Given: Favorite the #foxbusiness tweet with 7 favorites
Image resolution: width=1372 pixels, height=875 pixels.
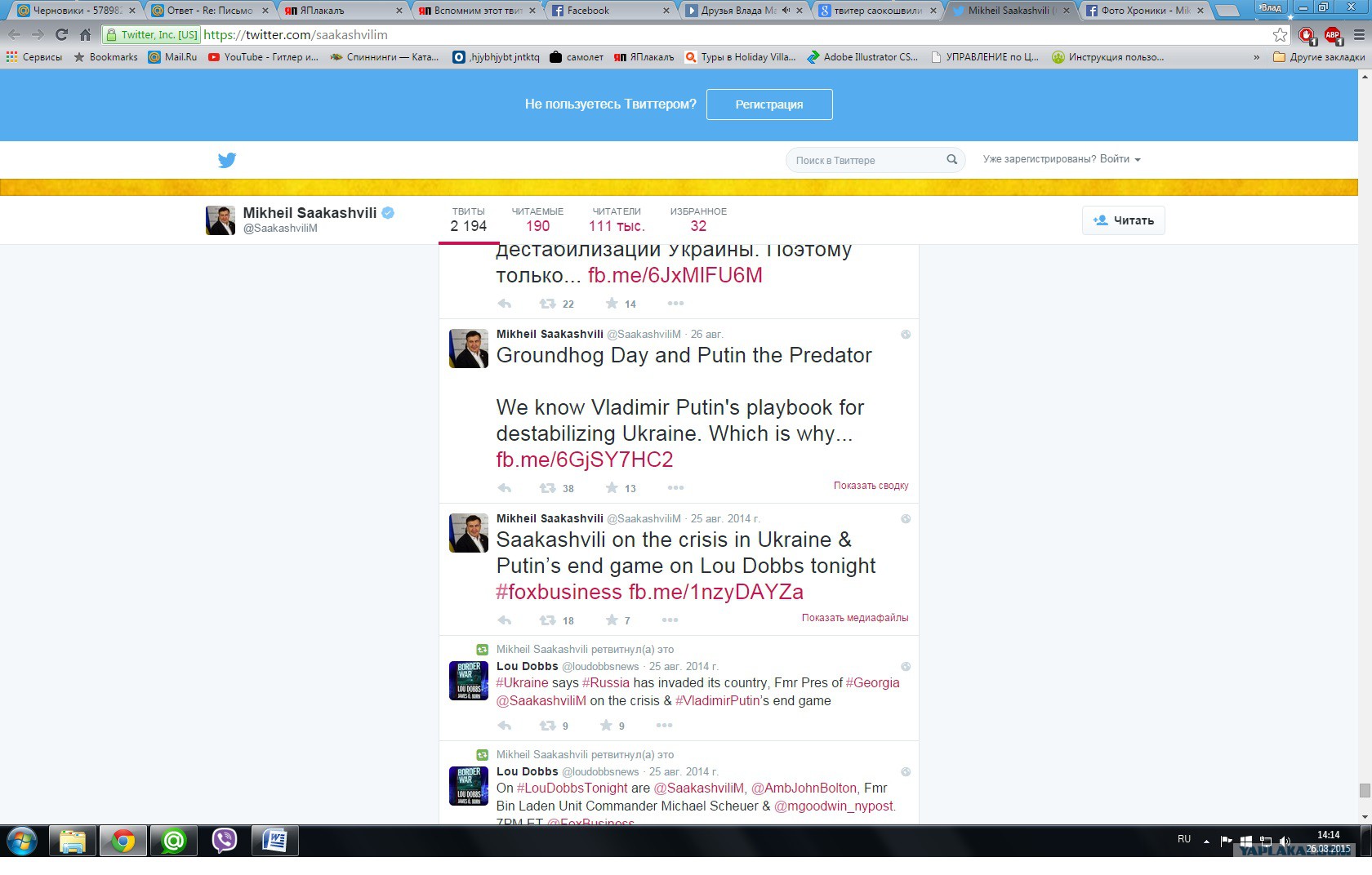Looking at the screenshot, I should point(612,620).
